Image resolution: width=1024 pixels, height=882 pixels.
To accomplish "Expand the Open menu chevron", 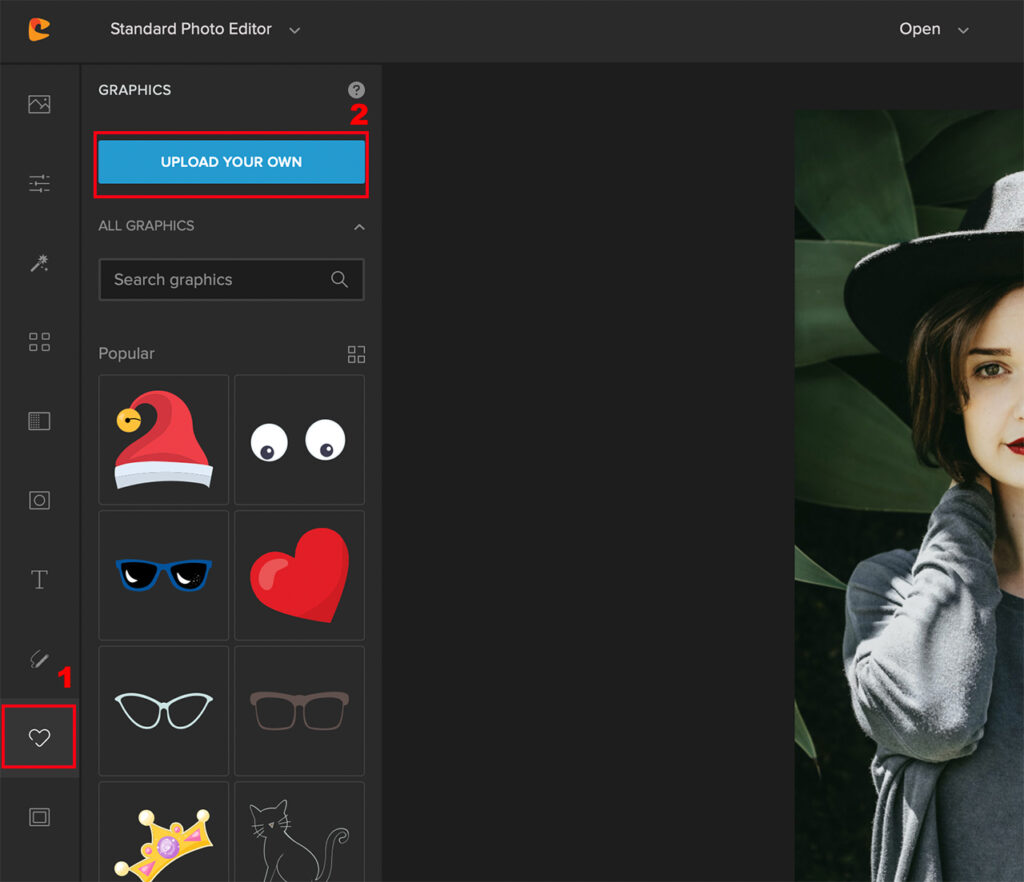I will 963,30.
